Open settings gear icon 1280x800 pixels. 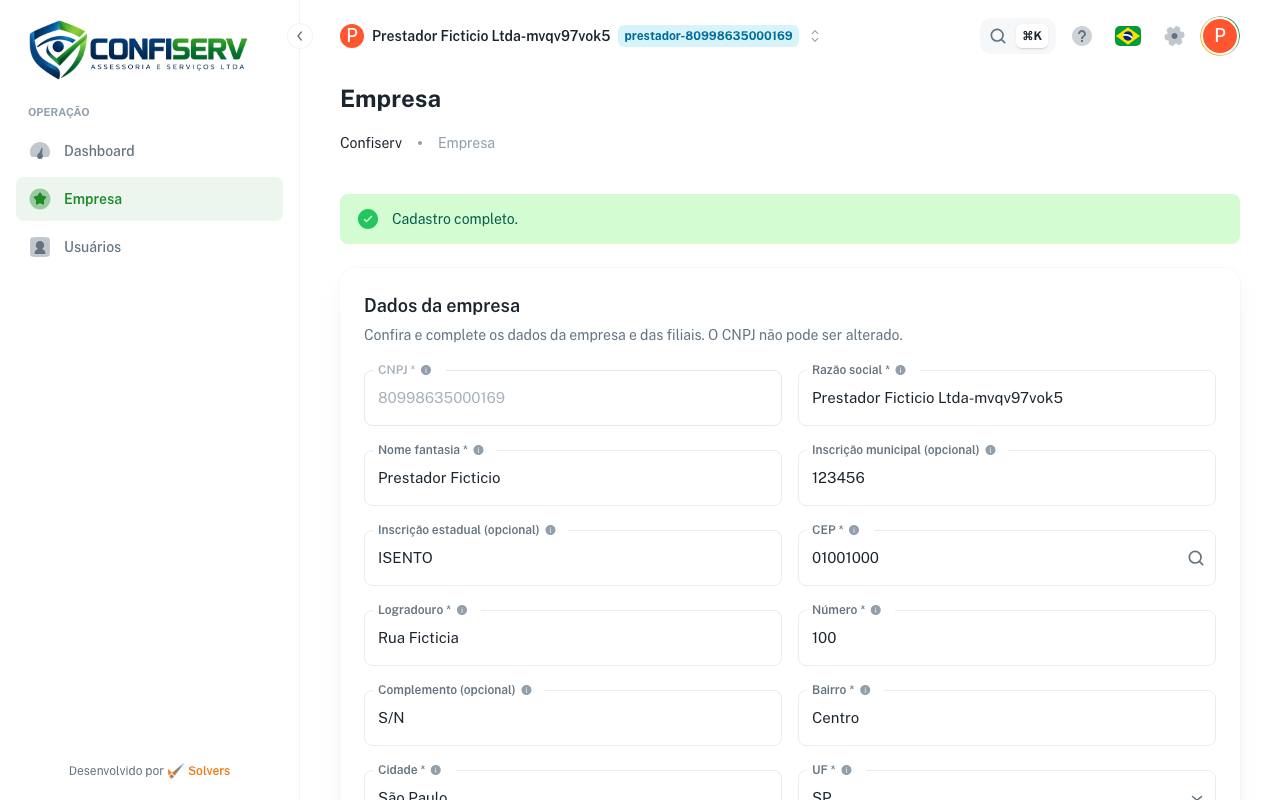[x=1175, y=36]
